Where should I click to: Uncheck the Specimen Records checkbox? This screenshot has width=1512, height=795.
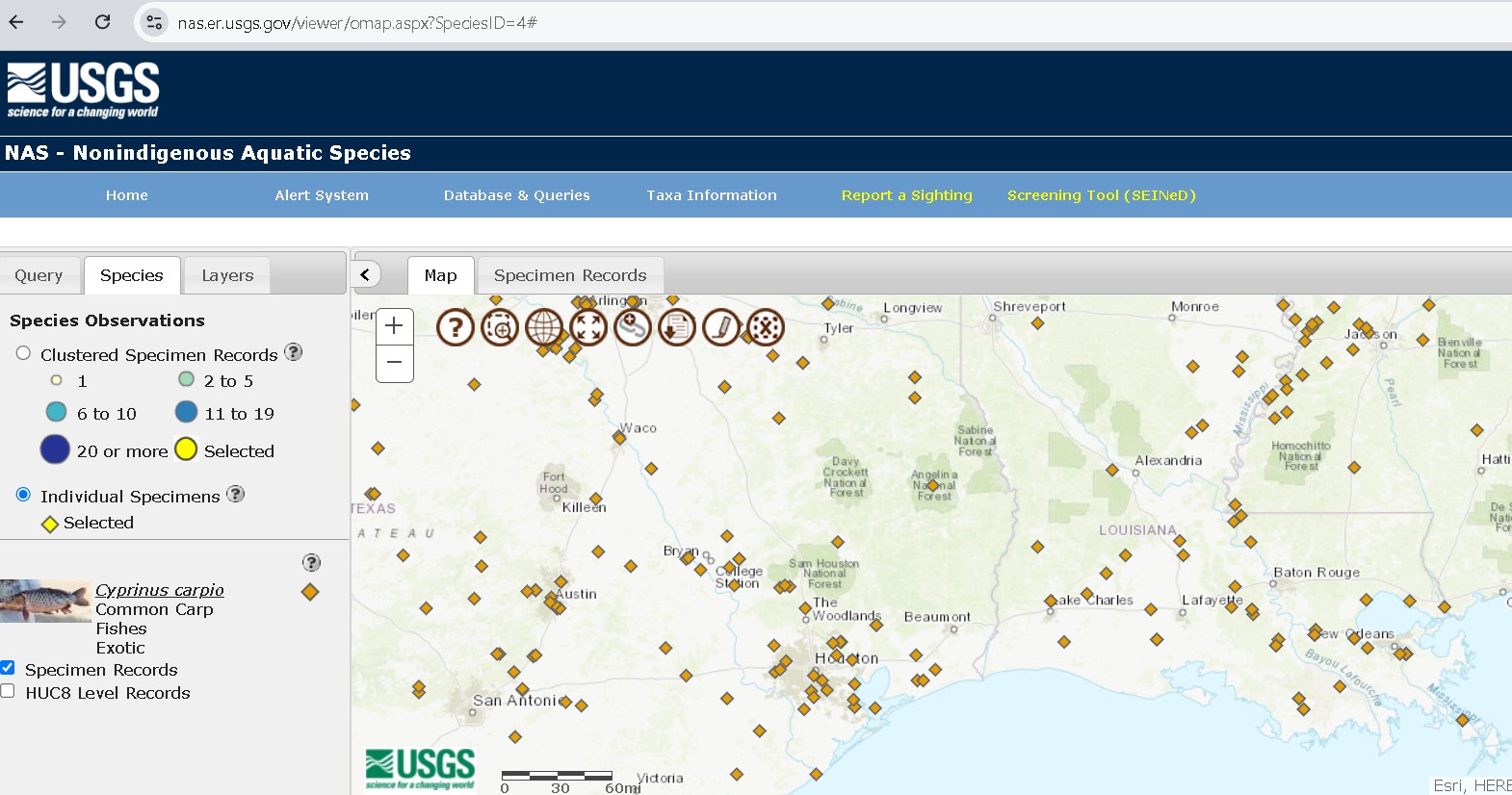(8, 668)
